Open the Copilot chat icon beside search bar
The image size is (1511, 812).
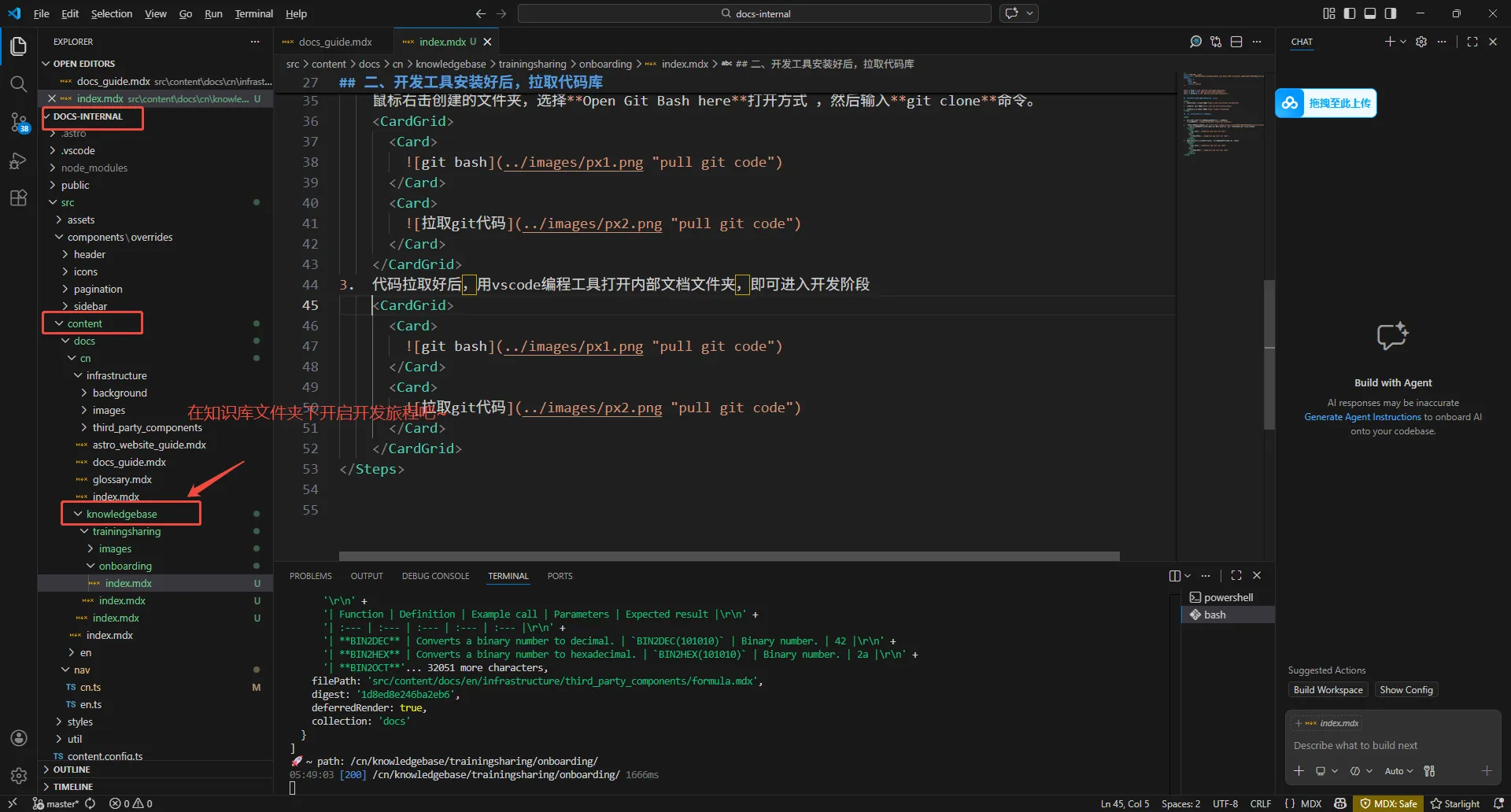coord(1012,13)
